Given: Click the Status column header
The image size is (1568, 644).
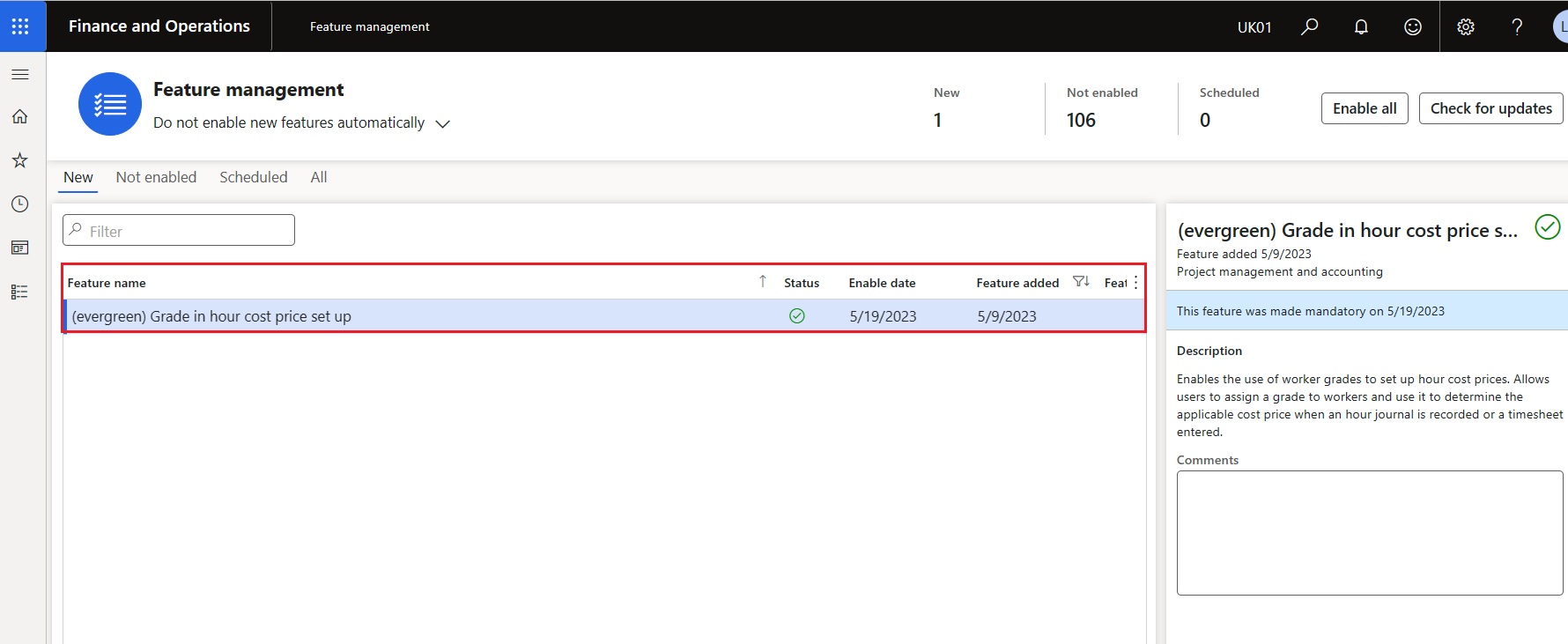Looking at the screenshot, I should (x=802, y=283).
